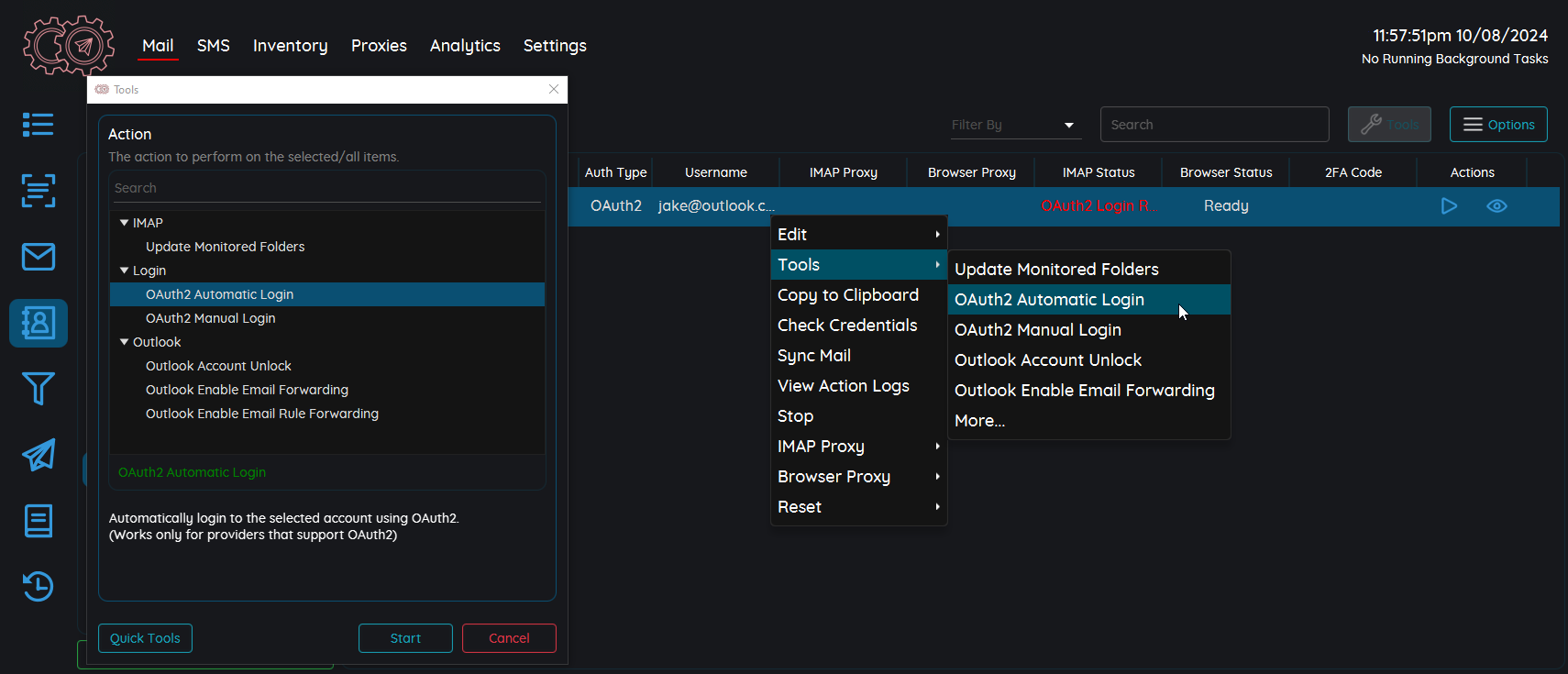This screenshot has height=674, width=1568.
Task: Select Update Monitored Folders in submenu
Action: tap(1089, 270)
